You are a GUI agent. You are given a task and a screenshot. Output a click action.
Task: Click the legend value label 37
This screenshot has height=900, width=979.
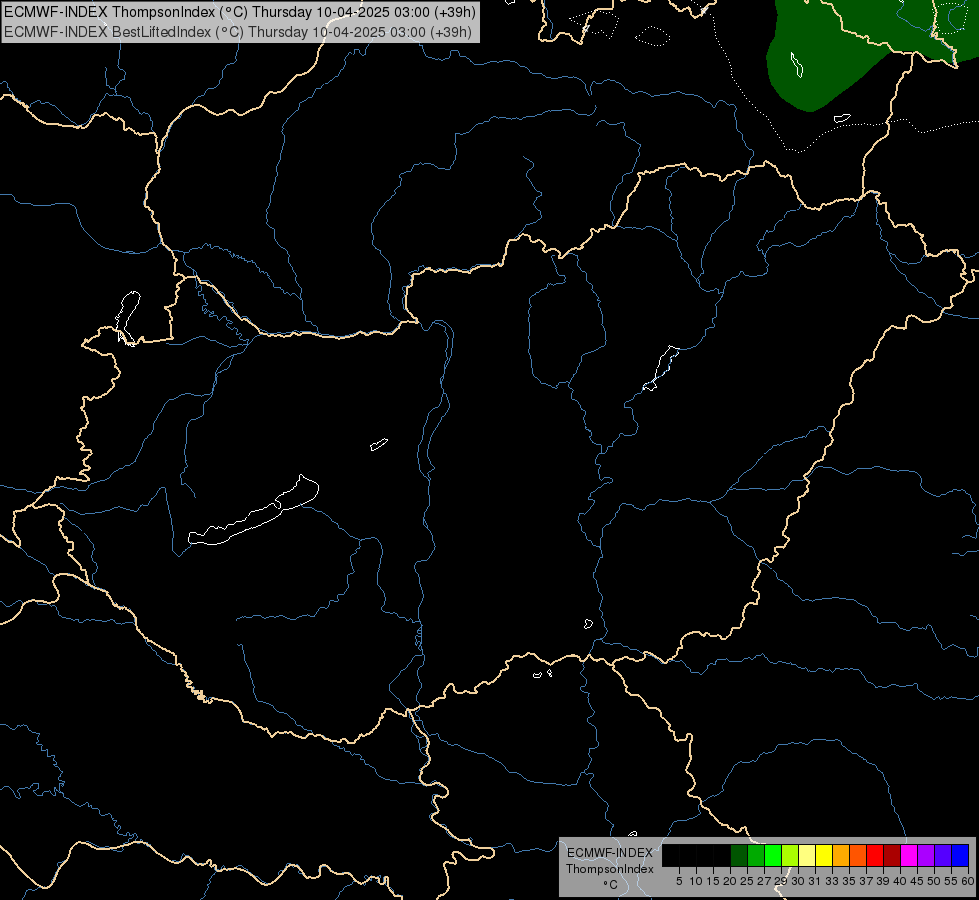pos(866,881)
